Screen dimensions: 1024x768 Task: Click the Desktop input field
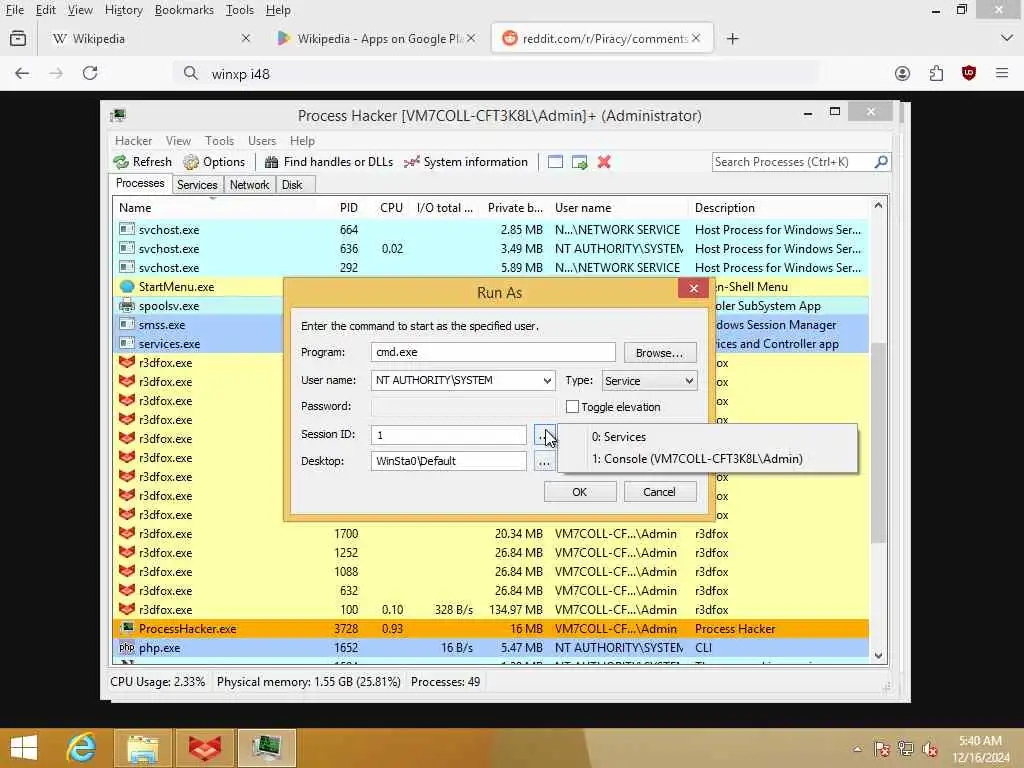click(x=449, y=461)
